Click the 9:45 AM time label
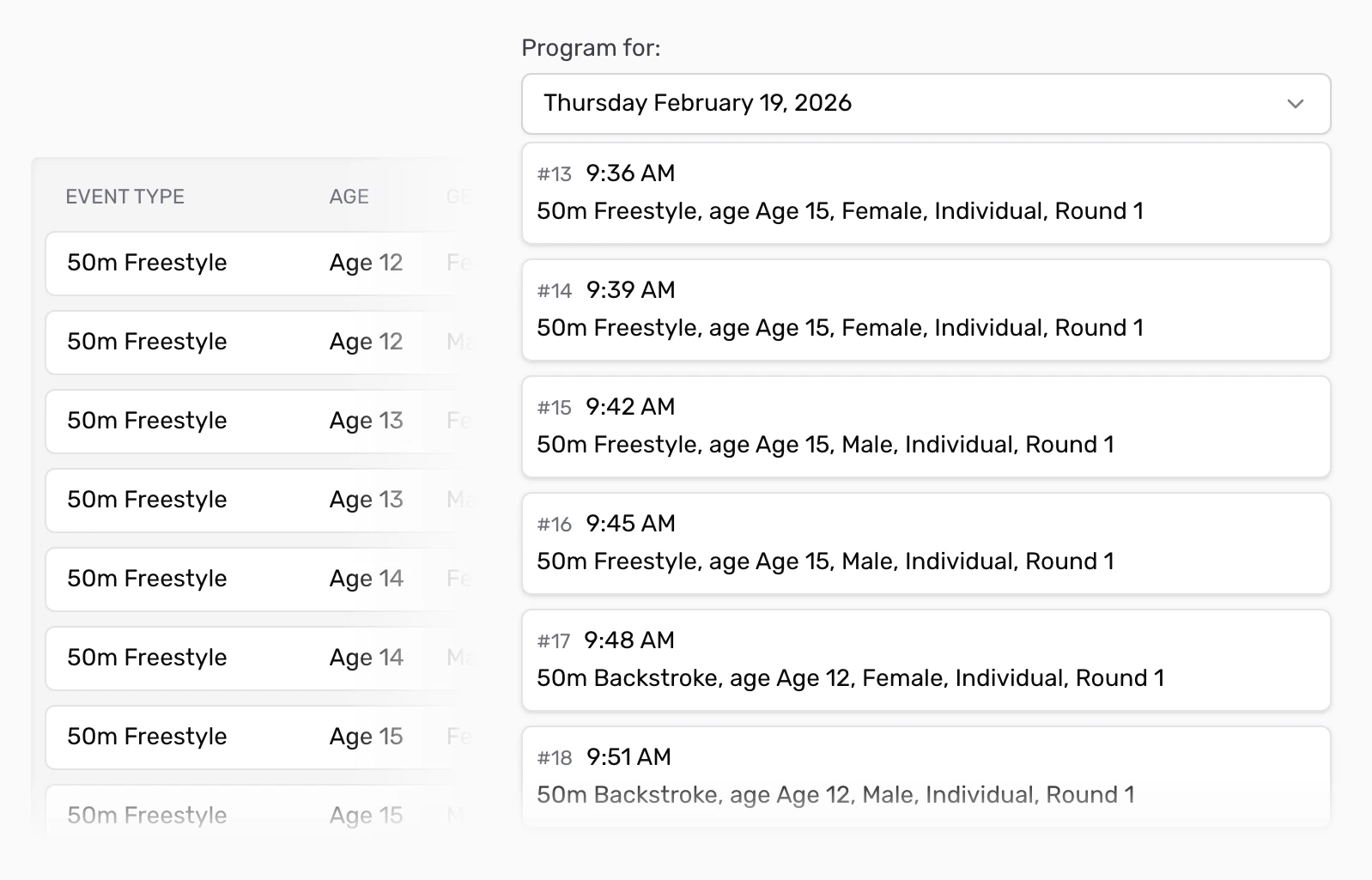Viewport: 1372px width, 880px height. click(631, 524)
